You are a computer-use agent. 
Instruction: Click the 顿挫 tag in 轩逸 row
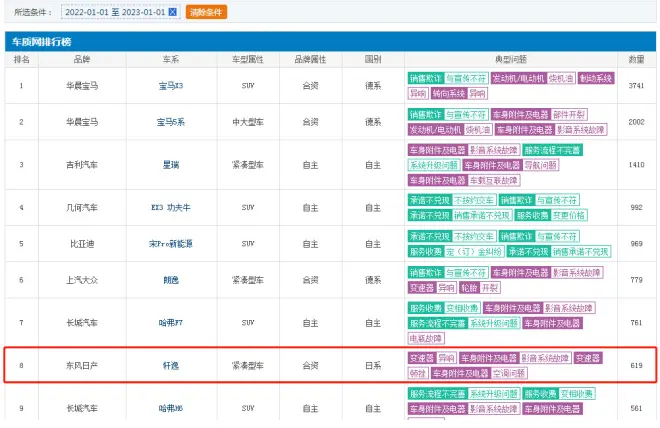(x=418, y=373)
